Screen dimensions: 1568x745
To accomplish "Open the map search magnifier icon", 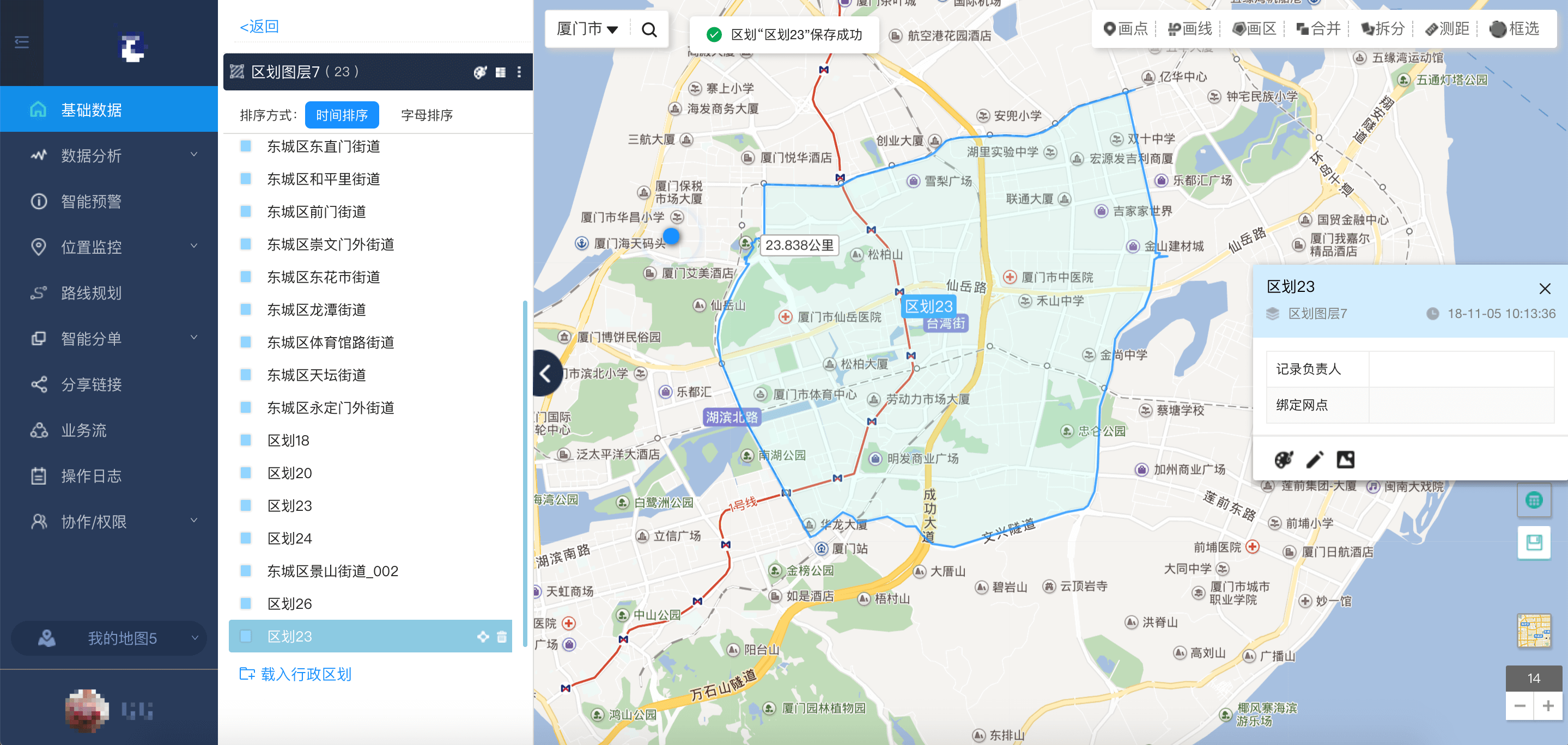I will click(x=649, y=29).
